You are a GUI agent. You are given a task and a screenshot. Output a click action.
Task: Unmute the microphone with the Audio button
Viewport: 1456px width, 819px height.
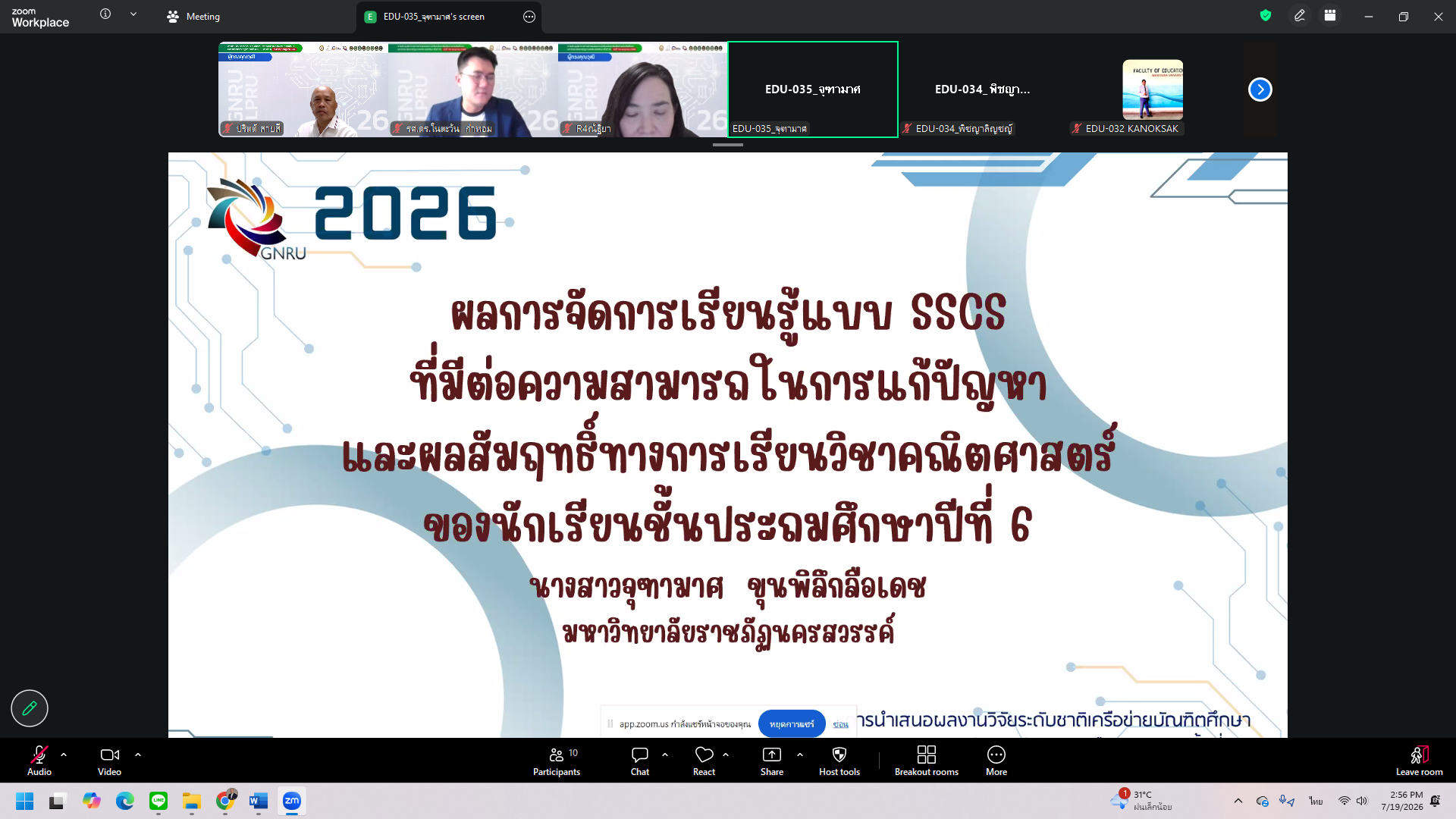coord(39,761)
